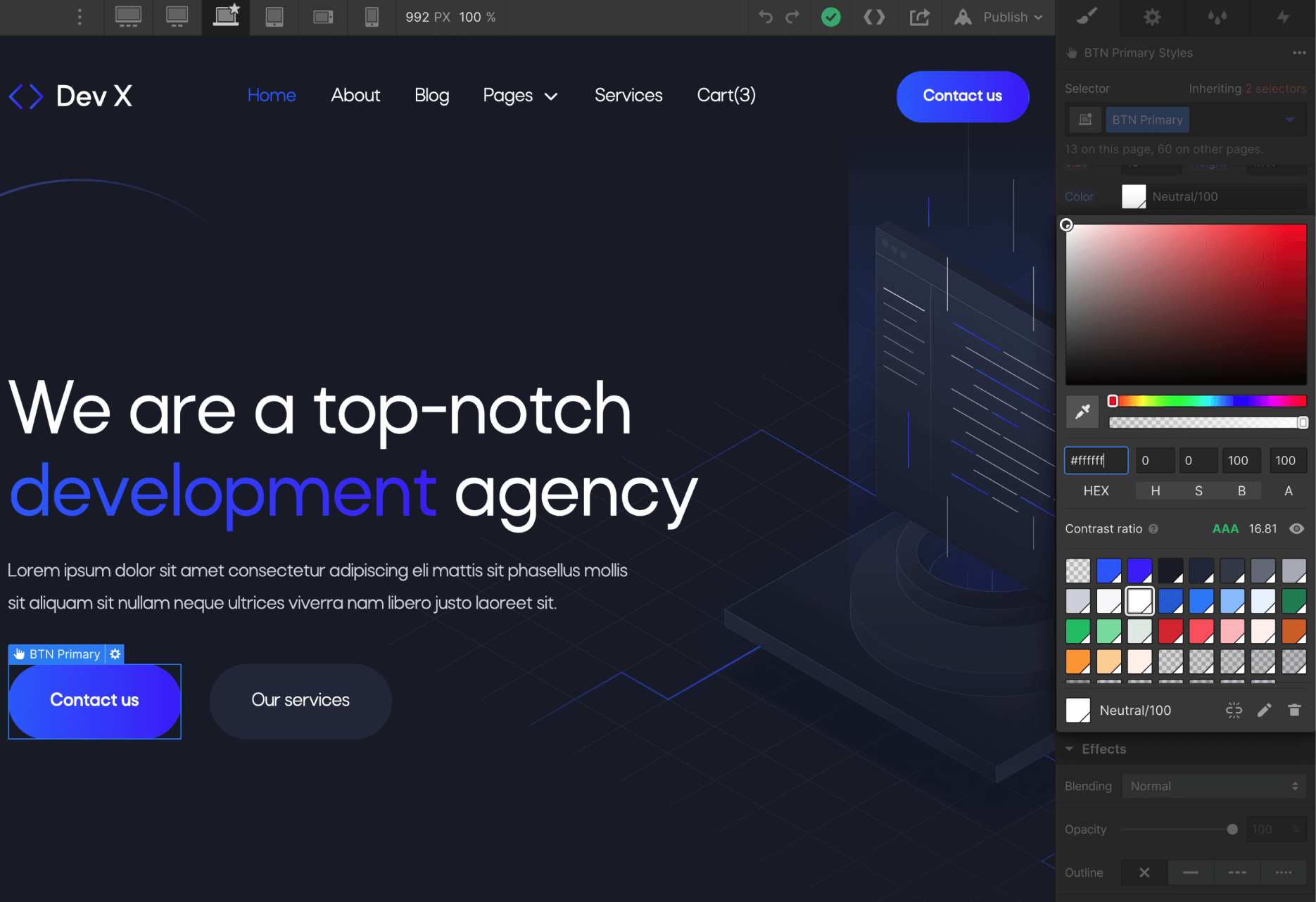Select the water drops effects panel icon
This screenshot has height=902, width=1316.
tap(1217, 17)
